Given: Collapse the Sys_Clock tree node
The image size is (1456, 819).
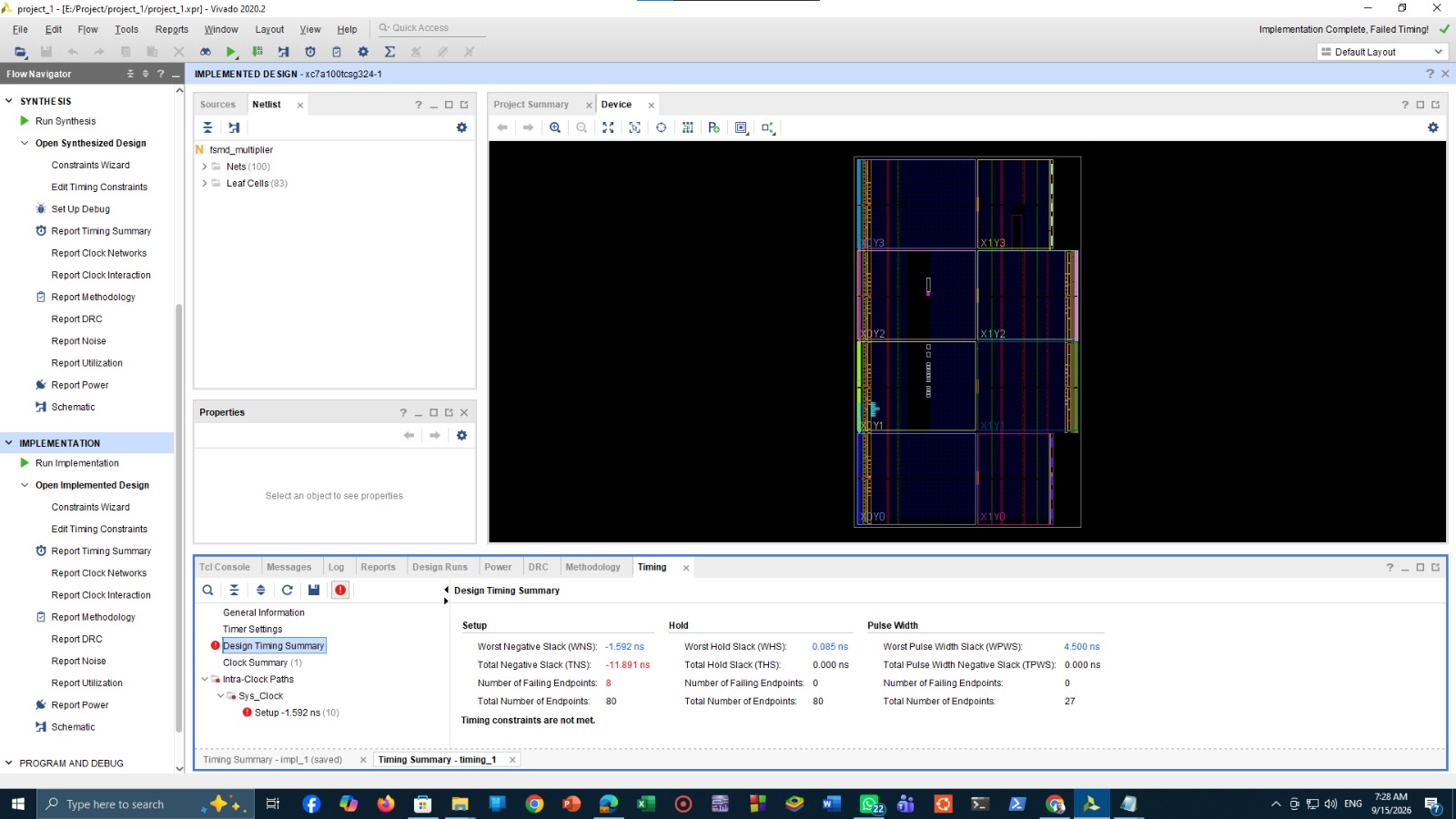Looking at the screenshot, I should tap(220, 696).
